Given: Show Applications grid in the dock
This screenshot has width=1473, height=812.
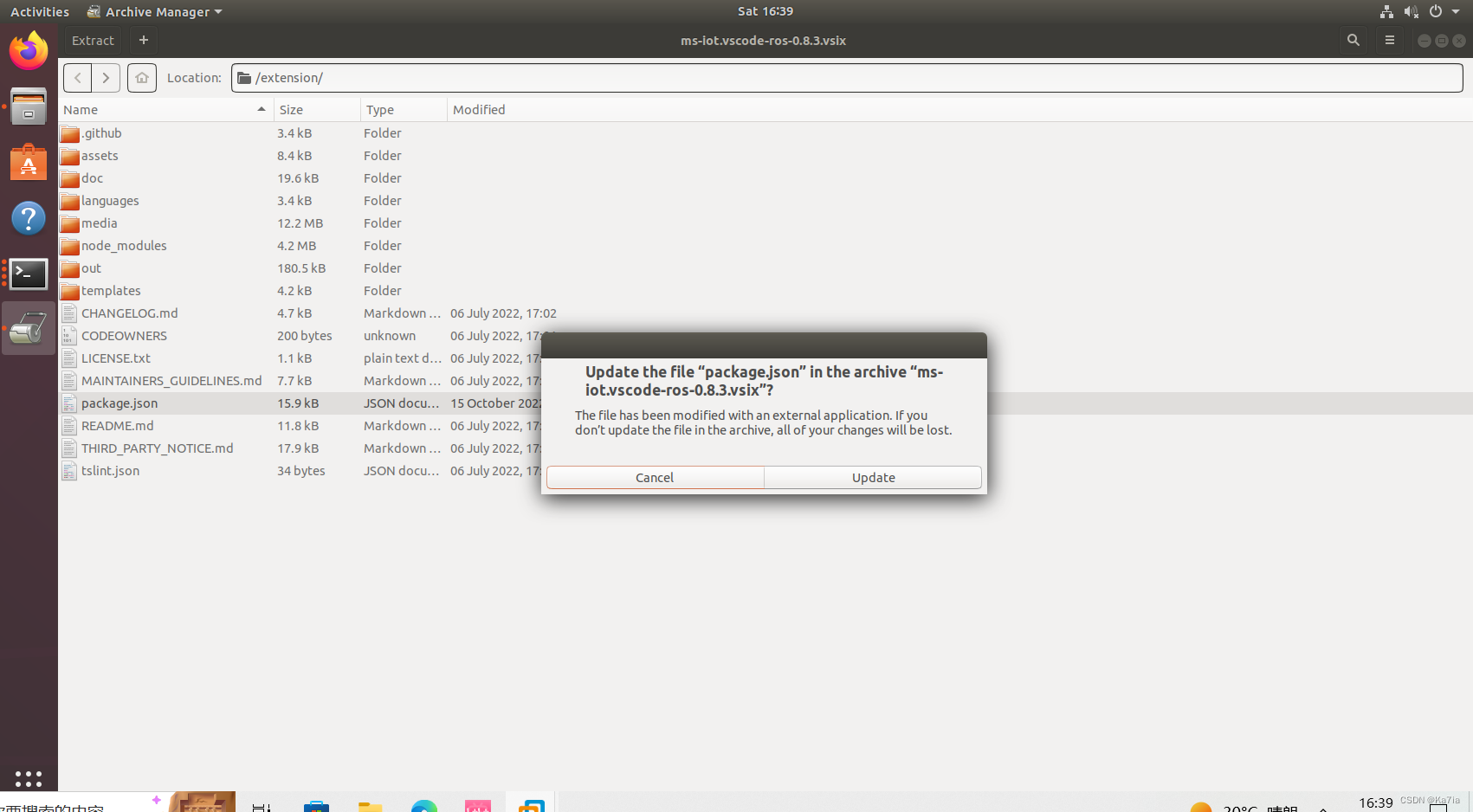Looking at the screenshot, I should tap(29, 778).
